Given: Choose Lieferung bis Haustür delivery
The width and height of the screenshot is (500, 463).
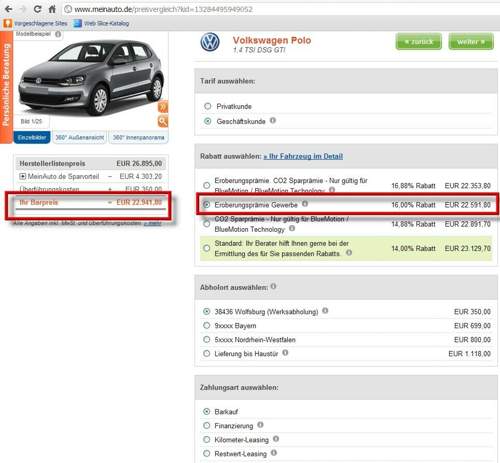Looking at the screenshot, I should 207,354.
